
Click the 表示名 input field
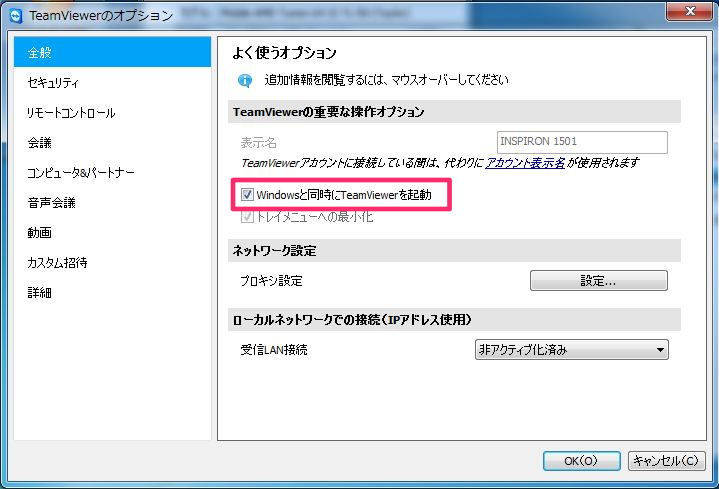point(582,142)
